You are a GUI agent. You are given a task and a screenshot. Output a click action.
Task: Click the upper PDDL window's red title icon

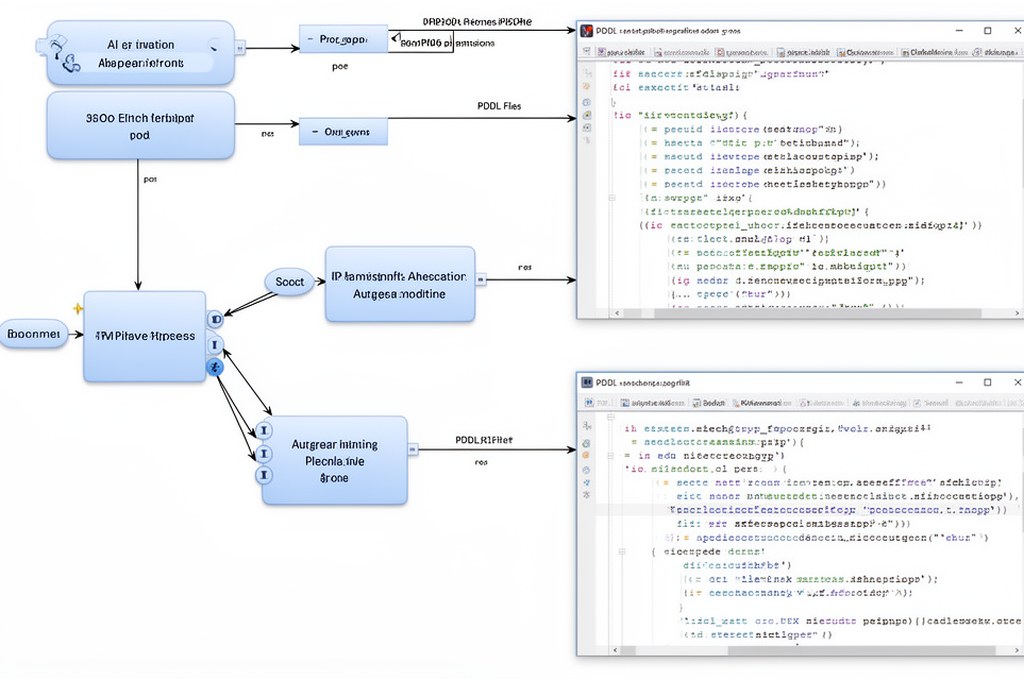(586, 31)
